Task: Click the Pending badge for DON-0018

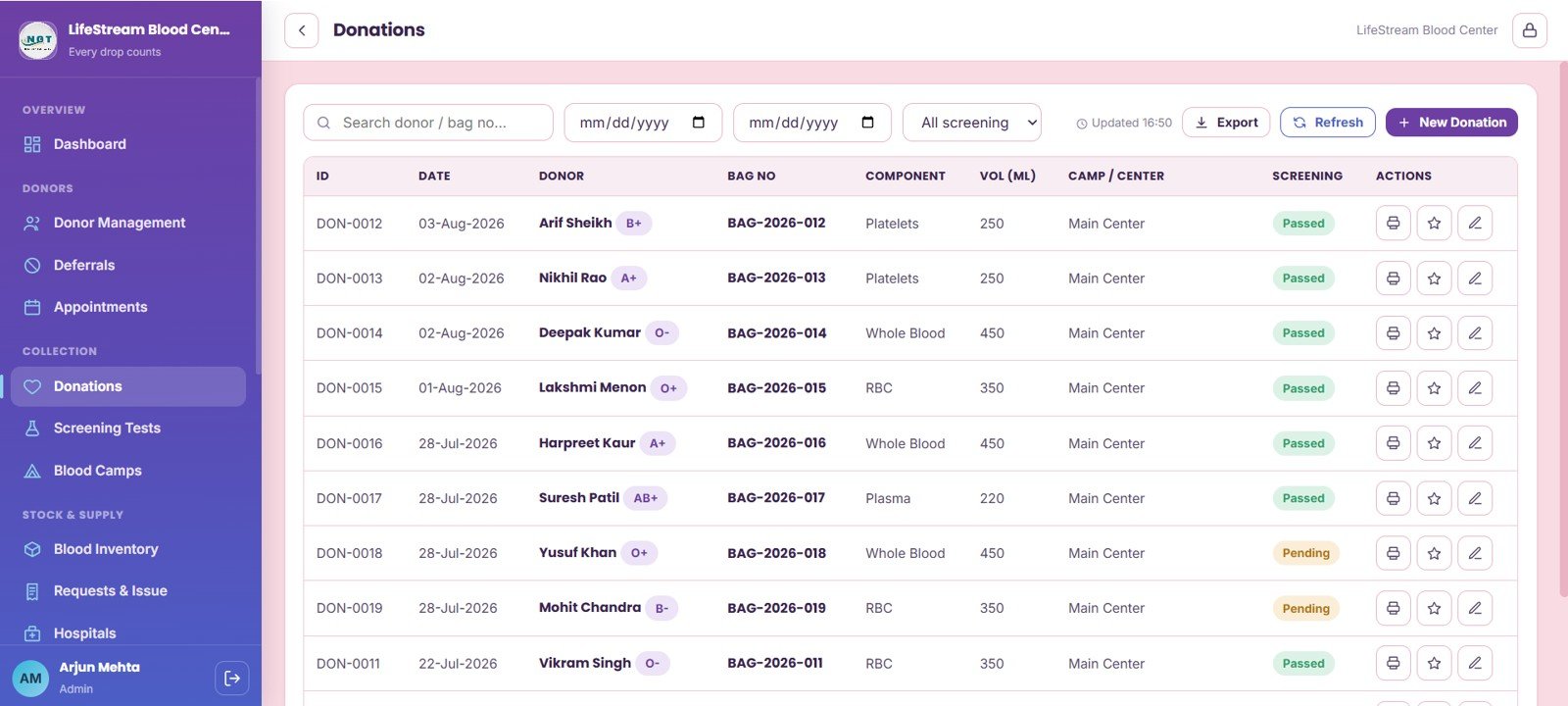Action: [1305, 553]
